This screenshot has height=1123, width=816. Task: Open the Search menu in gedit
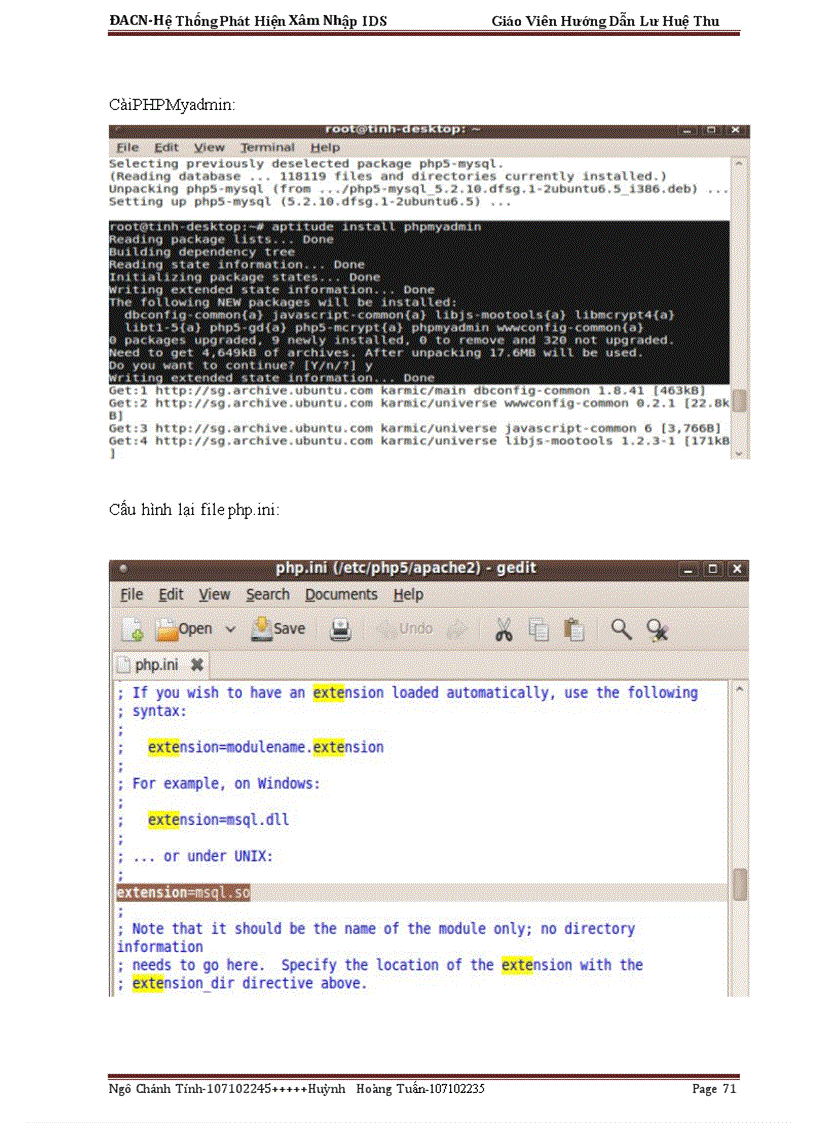point(267,594)
